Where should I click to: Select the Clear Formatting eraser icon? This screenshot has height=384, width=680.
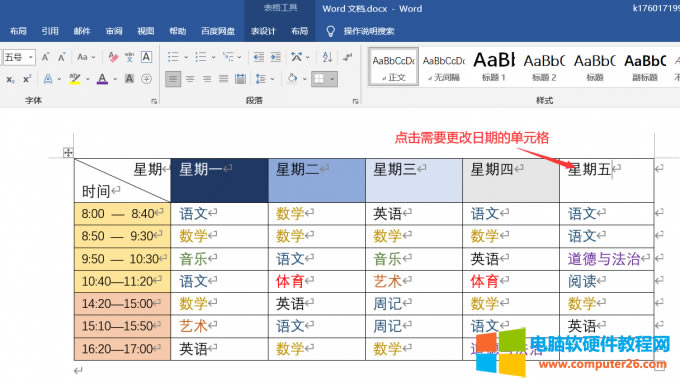(113, 57)
